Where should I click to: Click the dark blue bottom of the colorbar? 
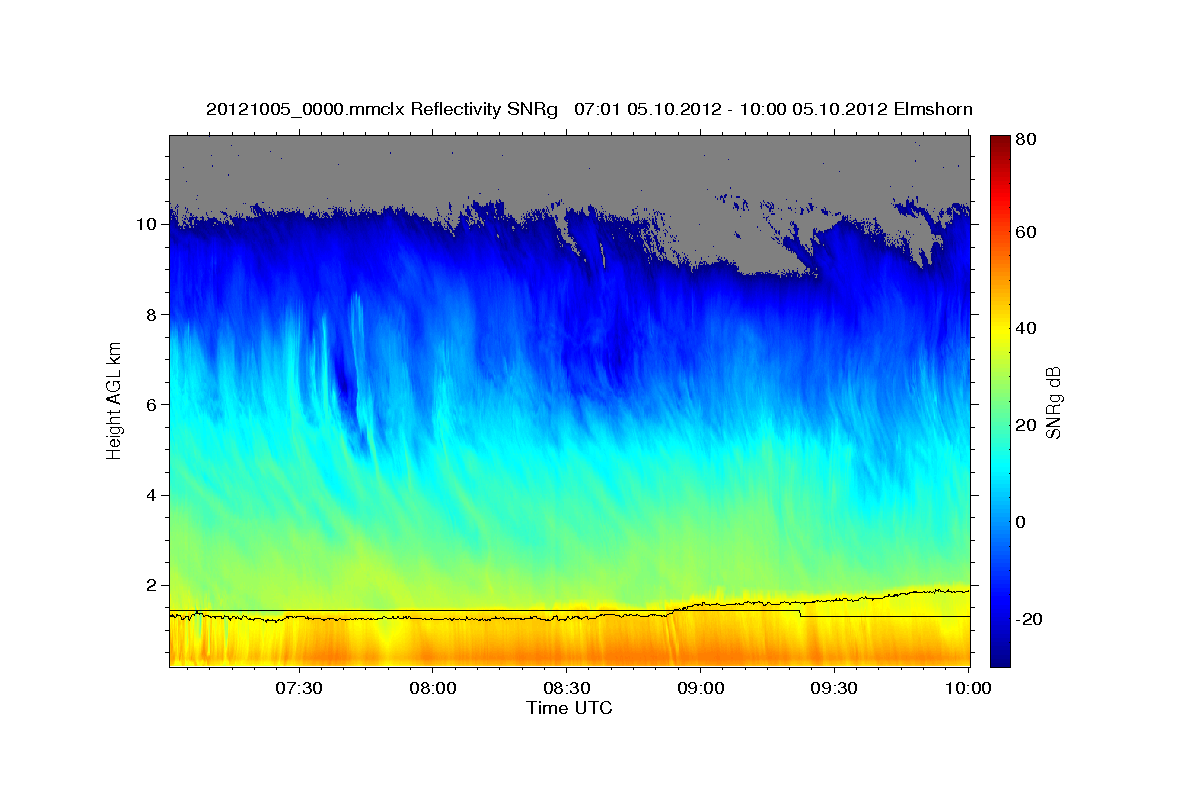pos(999,655)
